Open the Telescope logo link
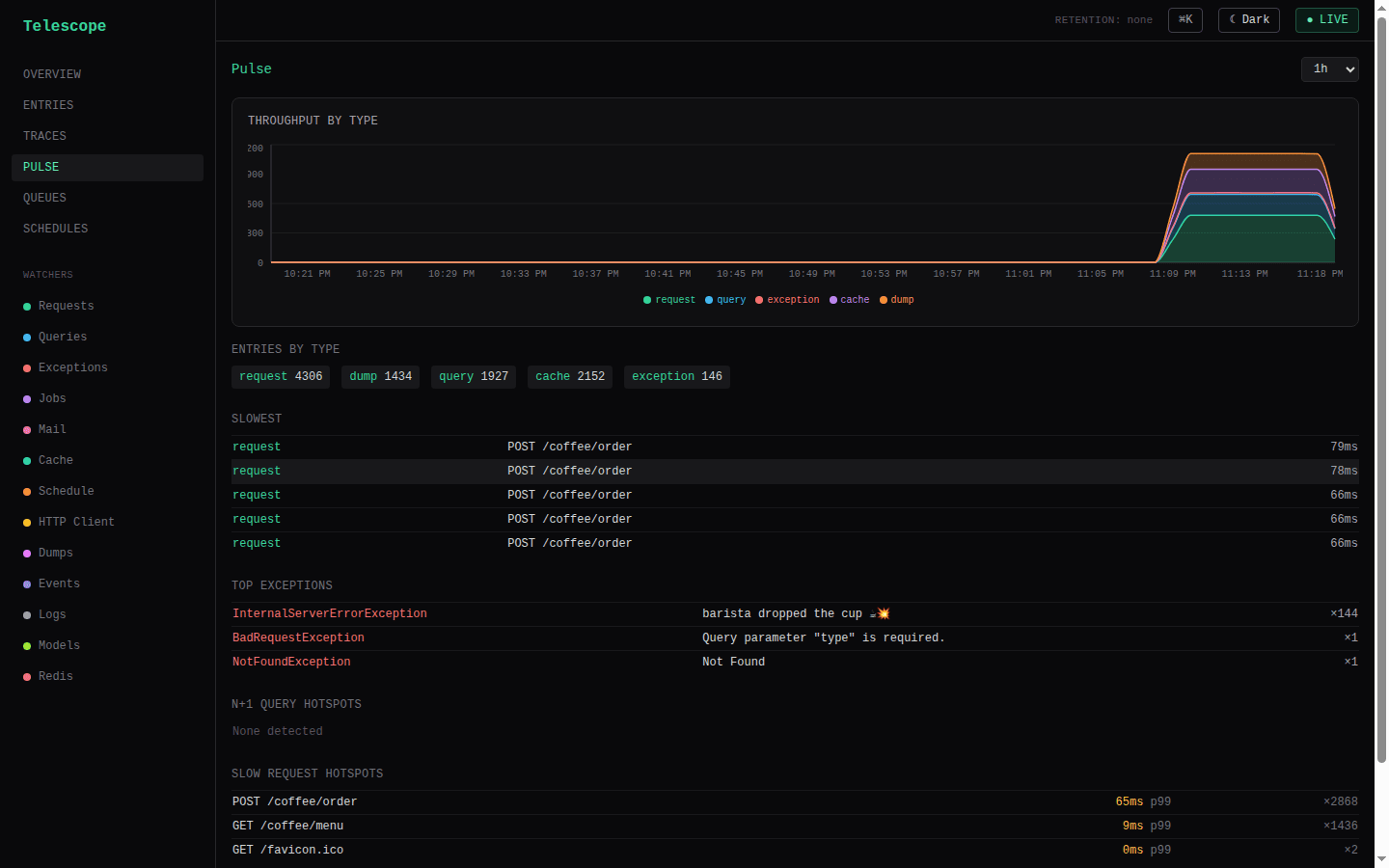The width and height of the screenshot is (1389, 868). (65, 26)
